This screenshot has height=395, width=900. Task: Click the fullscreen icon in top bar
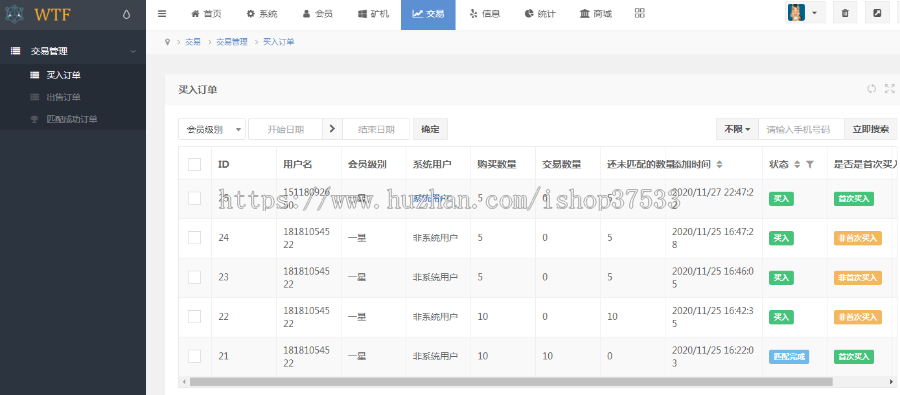877,13
